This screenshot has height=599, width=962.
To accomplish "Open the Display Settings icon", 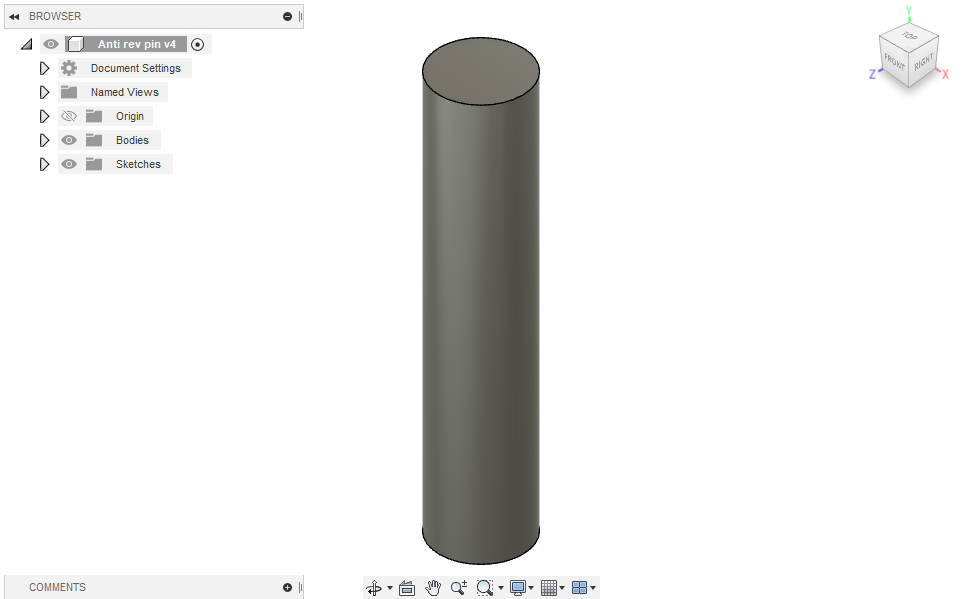I will [x=516, y=588].
